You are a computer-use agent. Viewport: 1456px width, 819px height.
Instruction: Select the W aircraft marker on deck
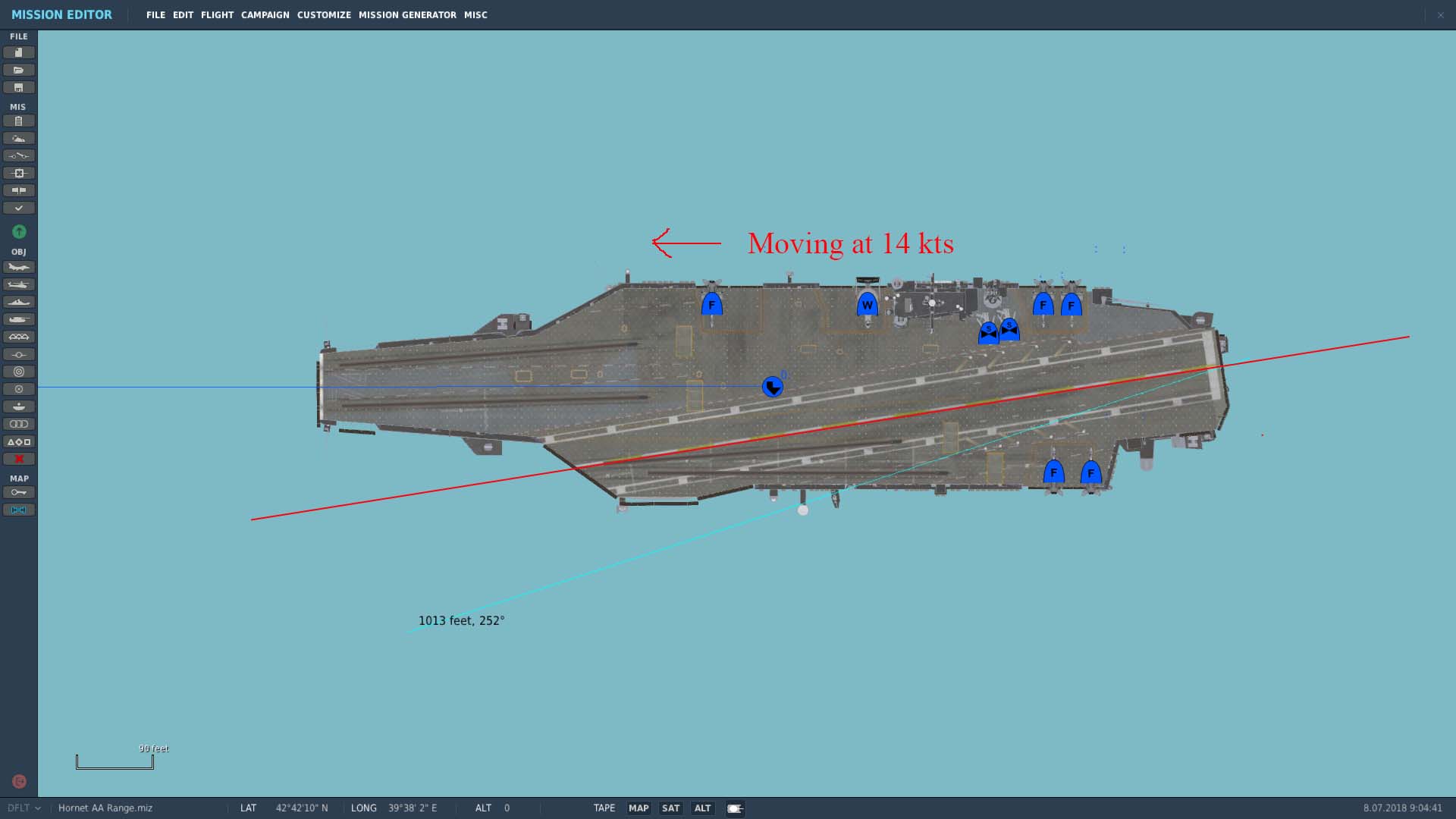867,305
